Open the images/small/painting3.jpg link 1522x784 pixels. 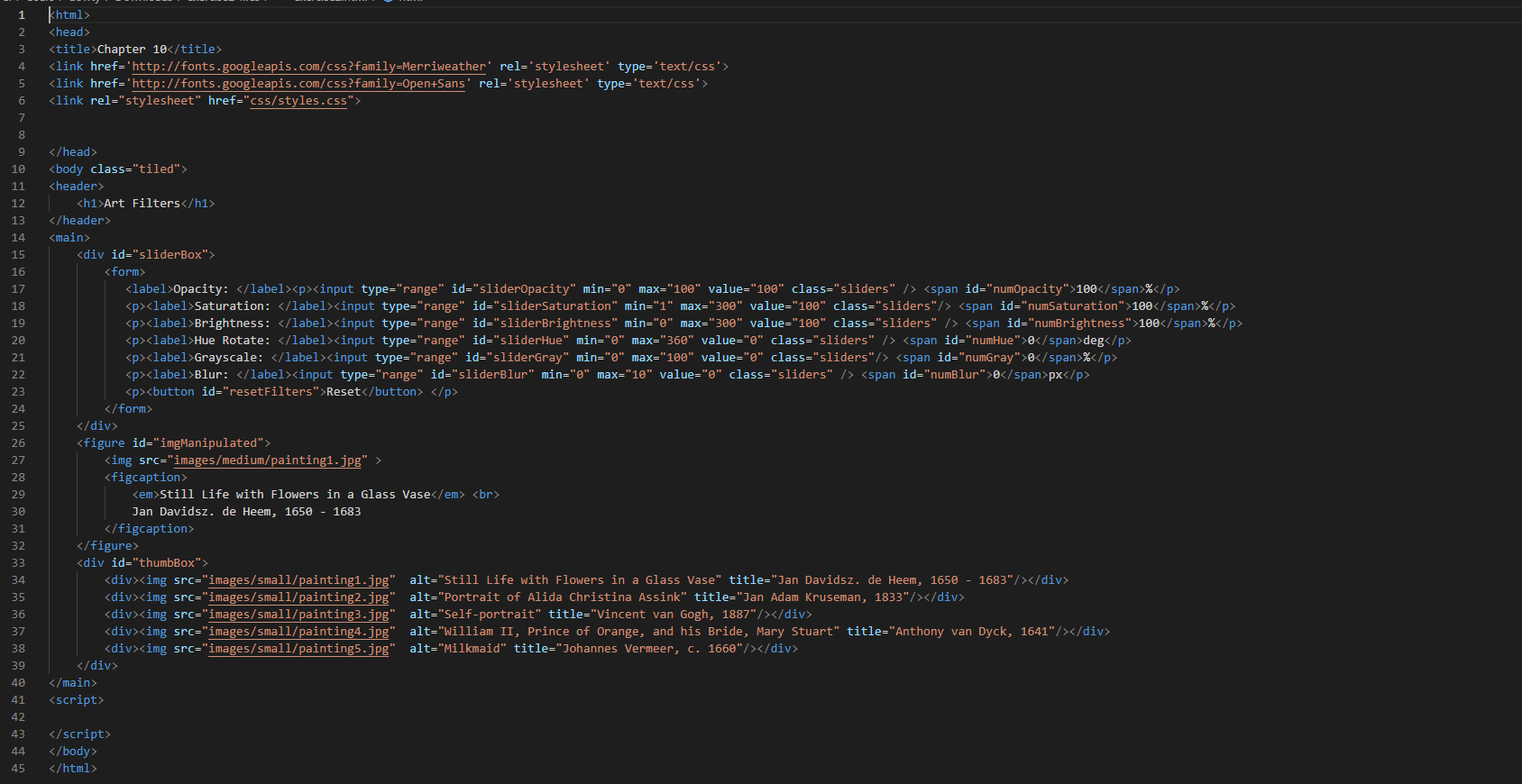point(298,615)
